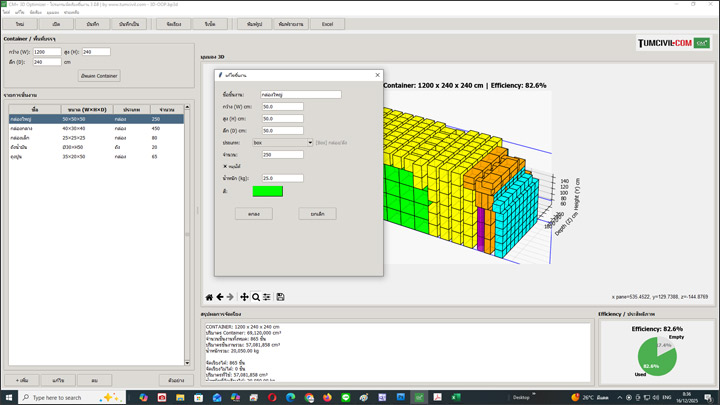The width and height of the screenshot is (720, 405).
Task: Select the Pan move tool icon
Action: point(244,297)
